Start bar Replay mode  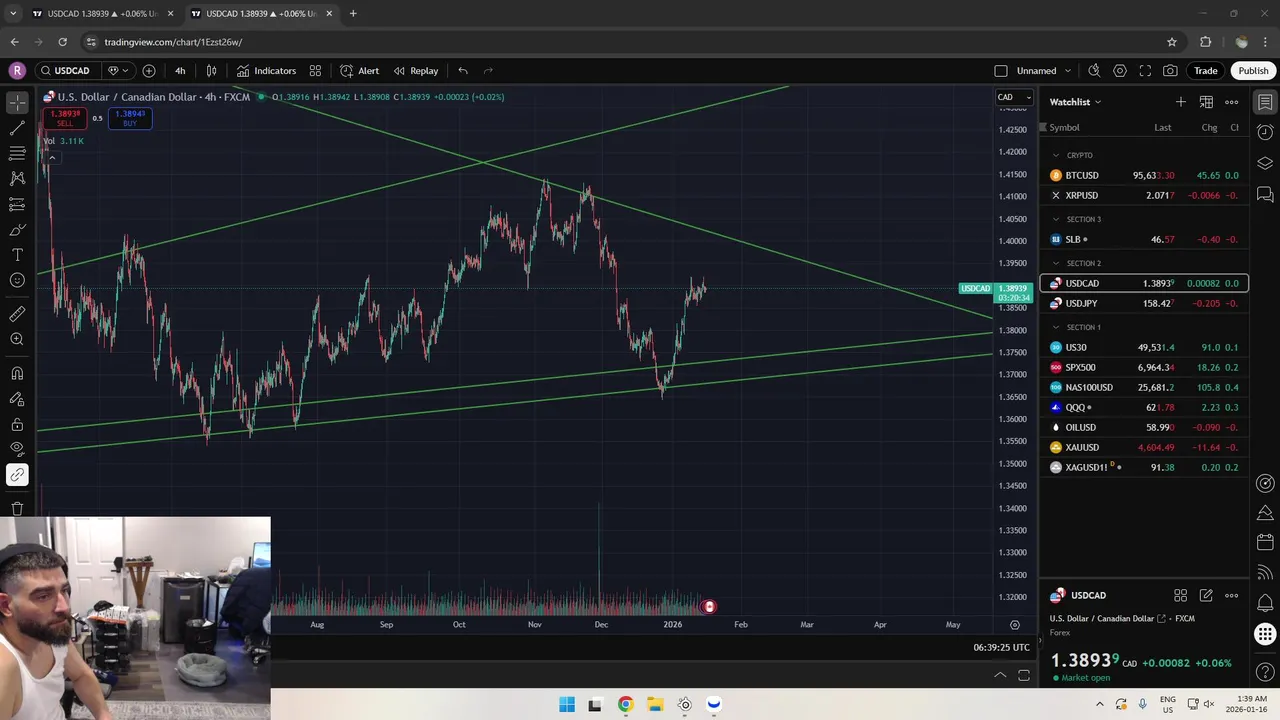[x=416, y=71]
